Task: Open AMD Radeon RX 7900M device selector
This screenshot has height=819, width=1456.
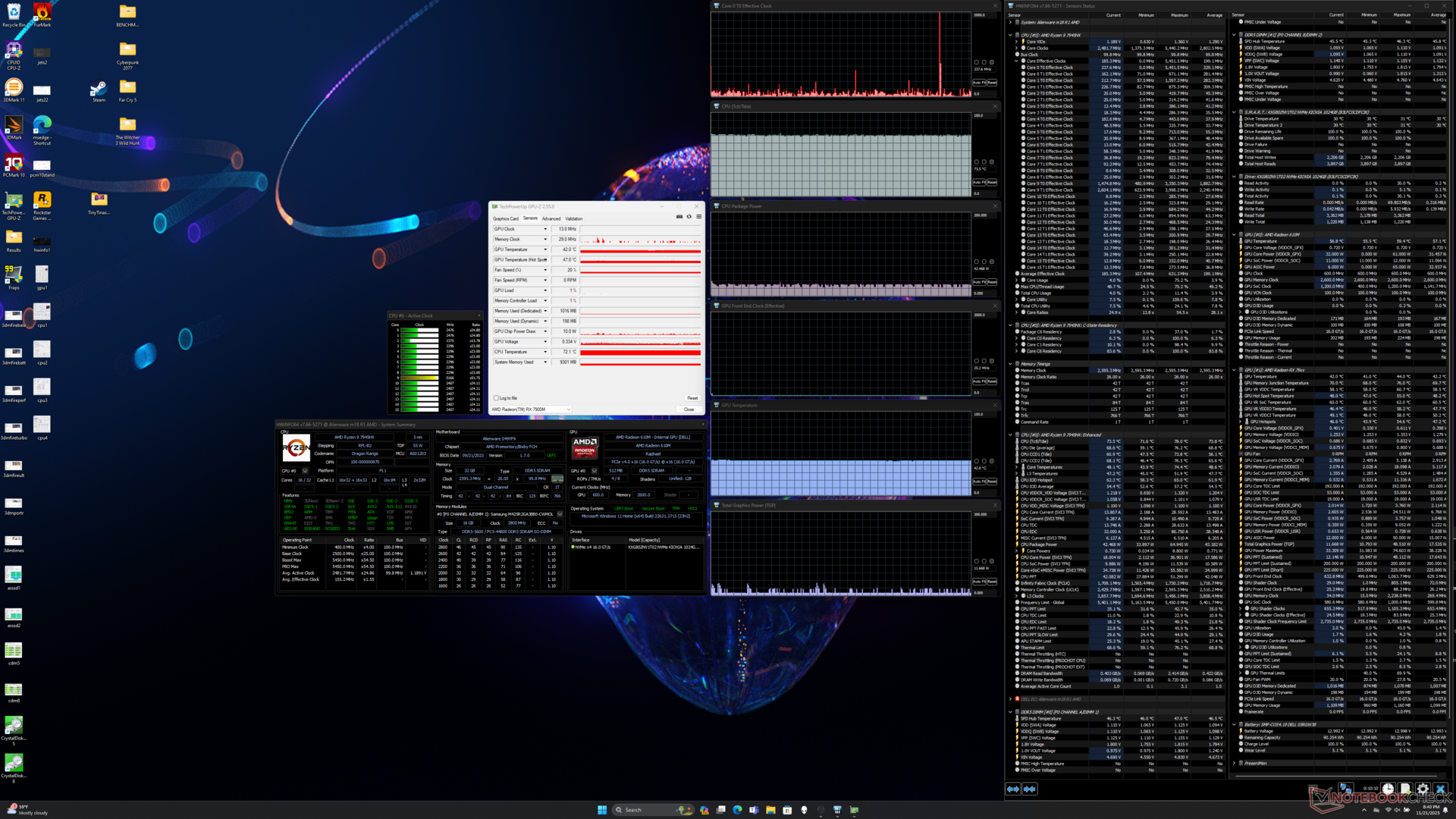Action: pyautogui.click(x=531, y=409)
